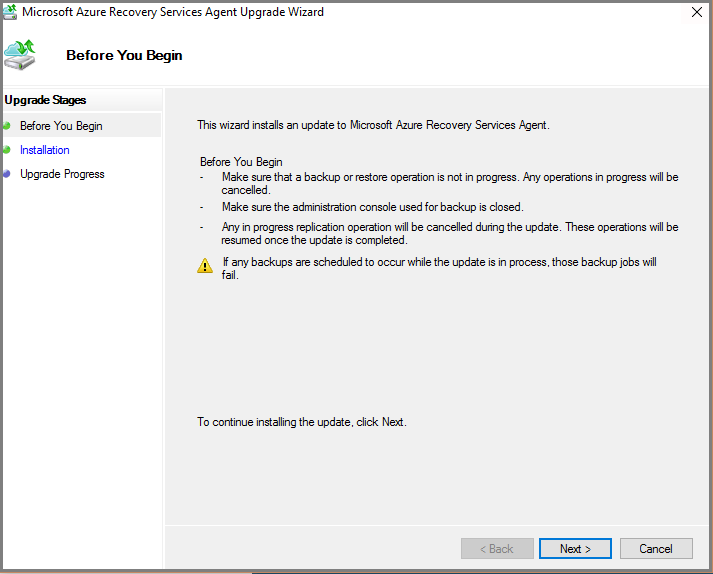Click the yellow warning triangle icon
Image resolution: width=713 pixels, height=574 pixels.
pyautogui.click(x=205, y=266)
